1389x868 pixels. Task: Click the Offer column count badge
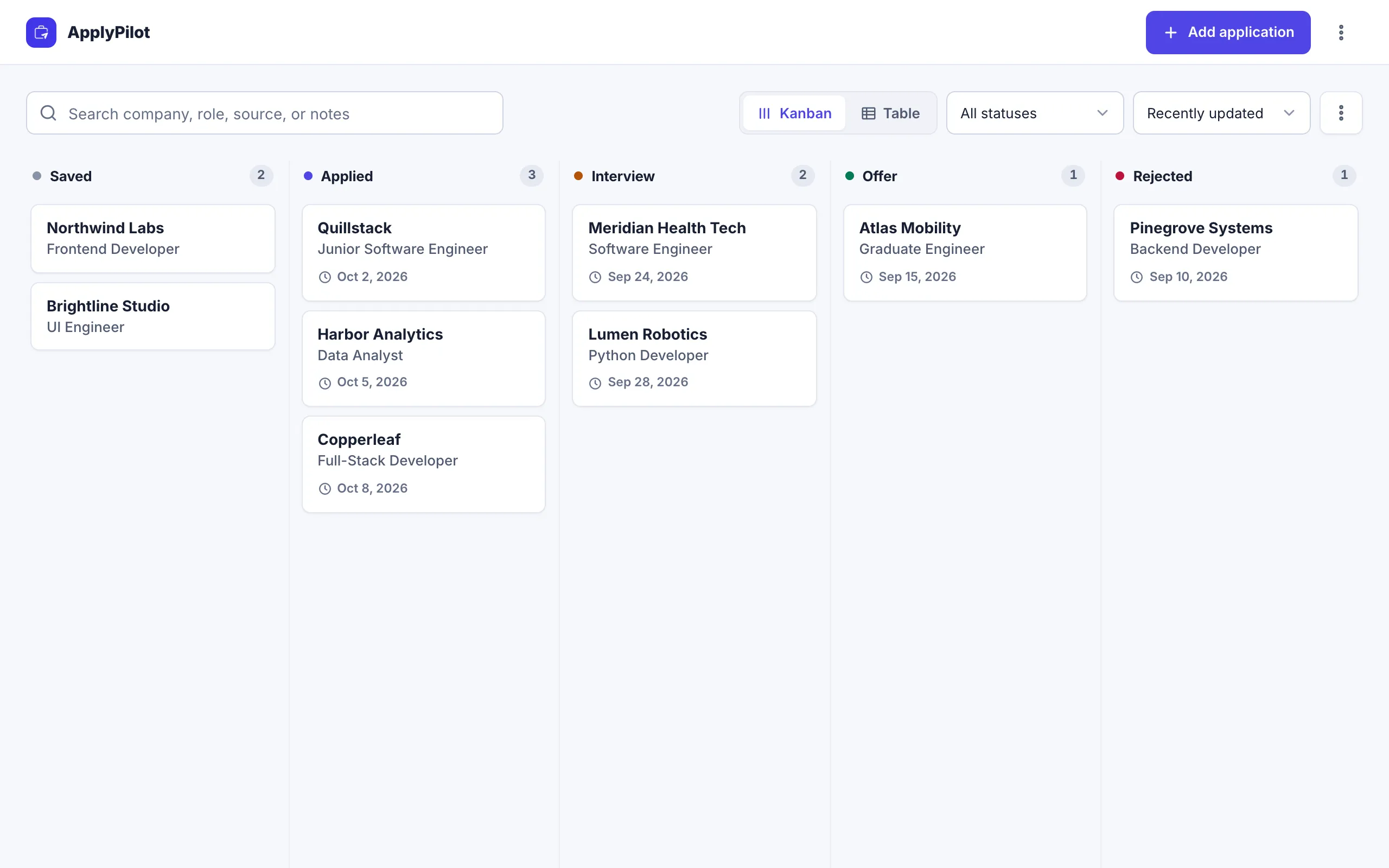pyautogui.click(x=1073, y=175)
